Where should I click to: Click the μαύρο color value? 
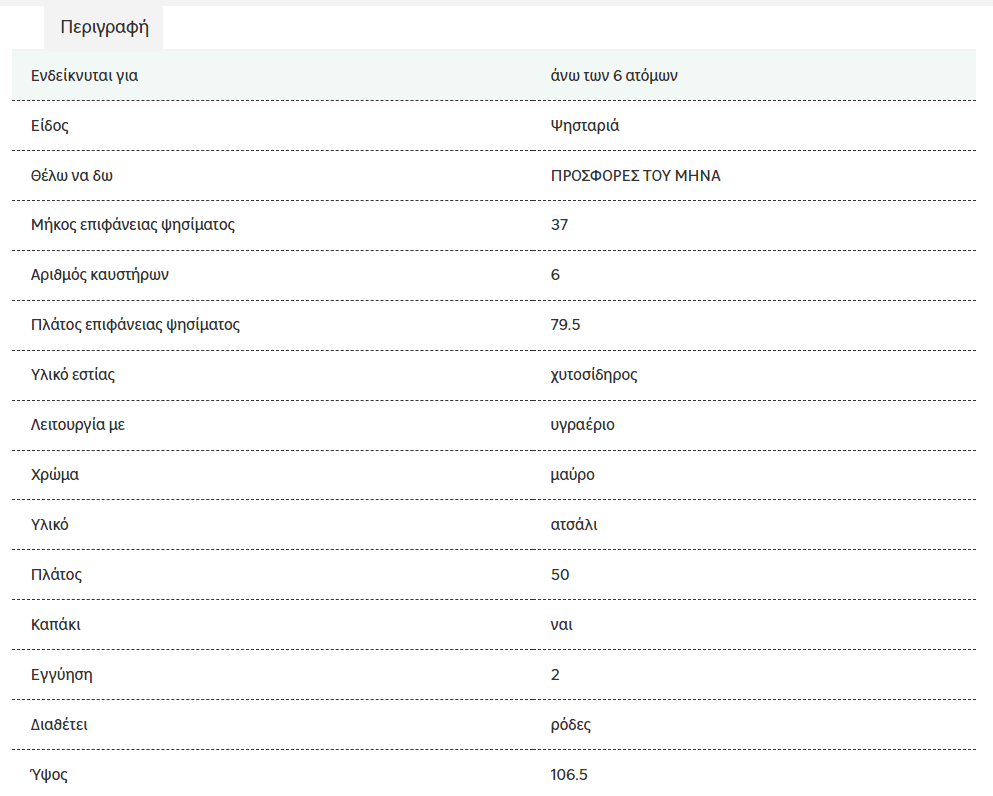[x=572, y=475]
